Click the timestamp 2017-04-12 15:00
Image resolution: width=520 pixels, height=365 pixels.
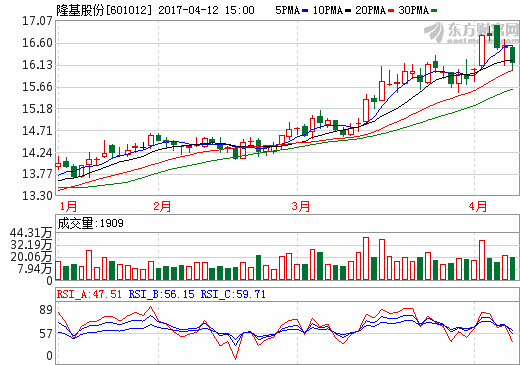[x=206, y=10]
